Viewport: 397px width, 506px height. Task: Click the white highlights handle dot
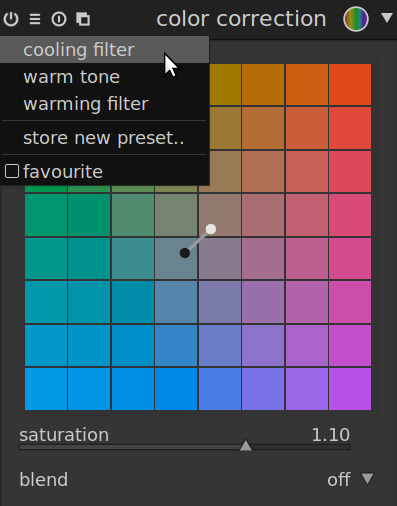point(211,229)
